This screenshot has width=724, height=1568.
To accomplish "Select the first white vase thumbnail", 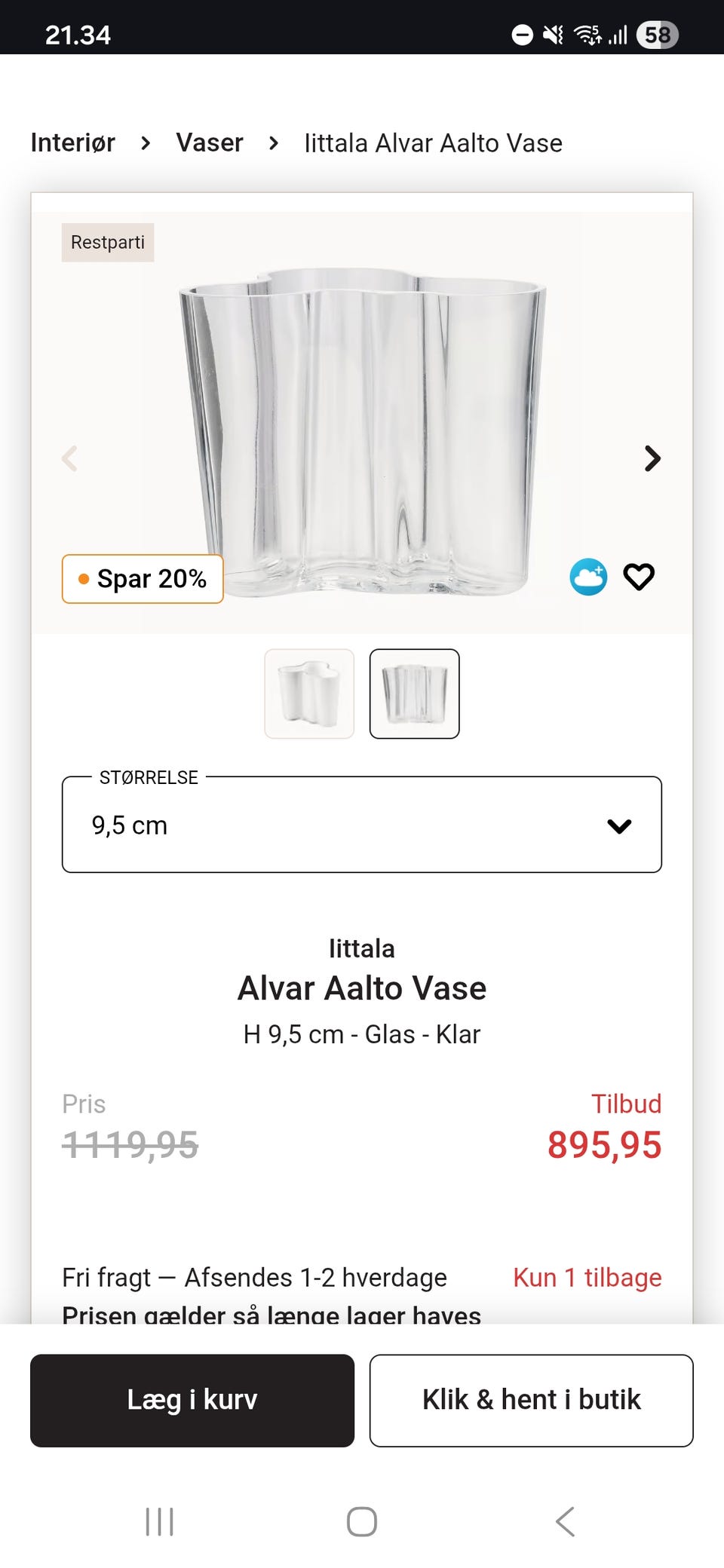I will pyautogui.click(x=309, y=694).
